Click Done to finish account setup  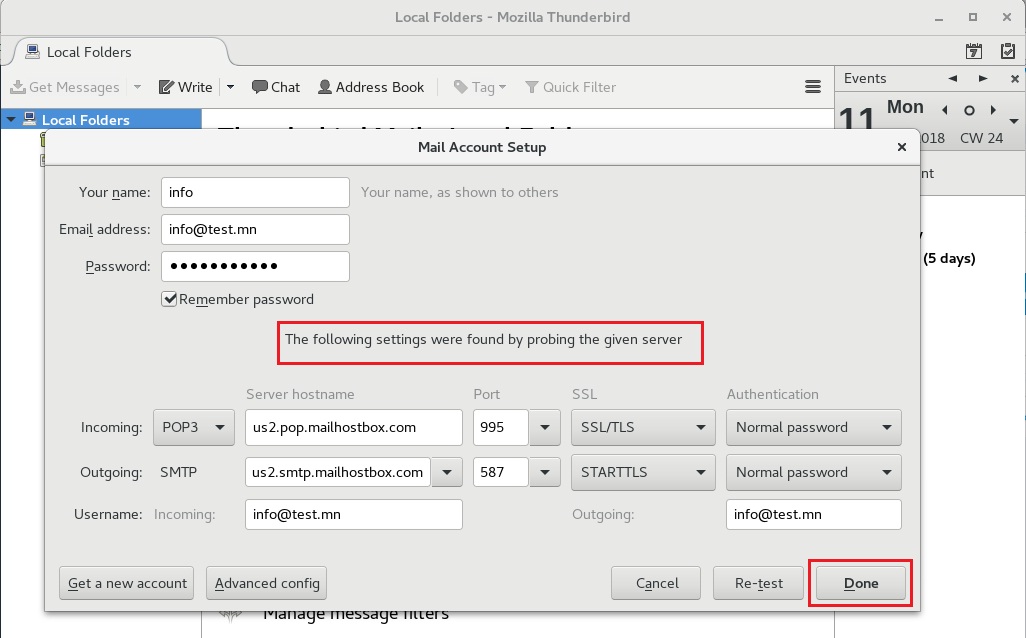tap(860, 583)
